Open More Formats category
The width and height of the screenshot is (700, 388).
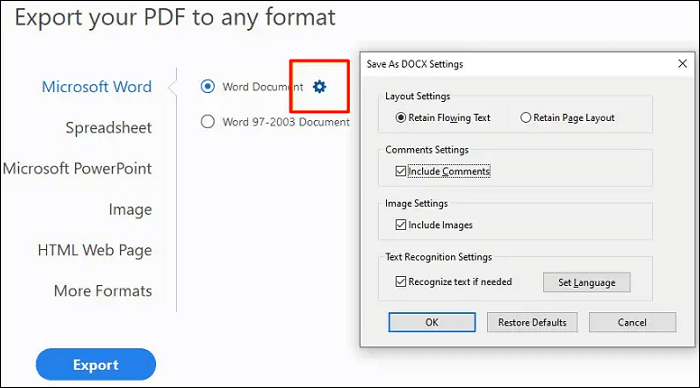point(103,291)
